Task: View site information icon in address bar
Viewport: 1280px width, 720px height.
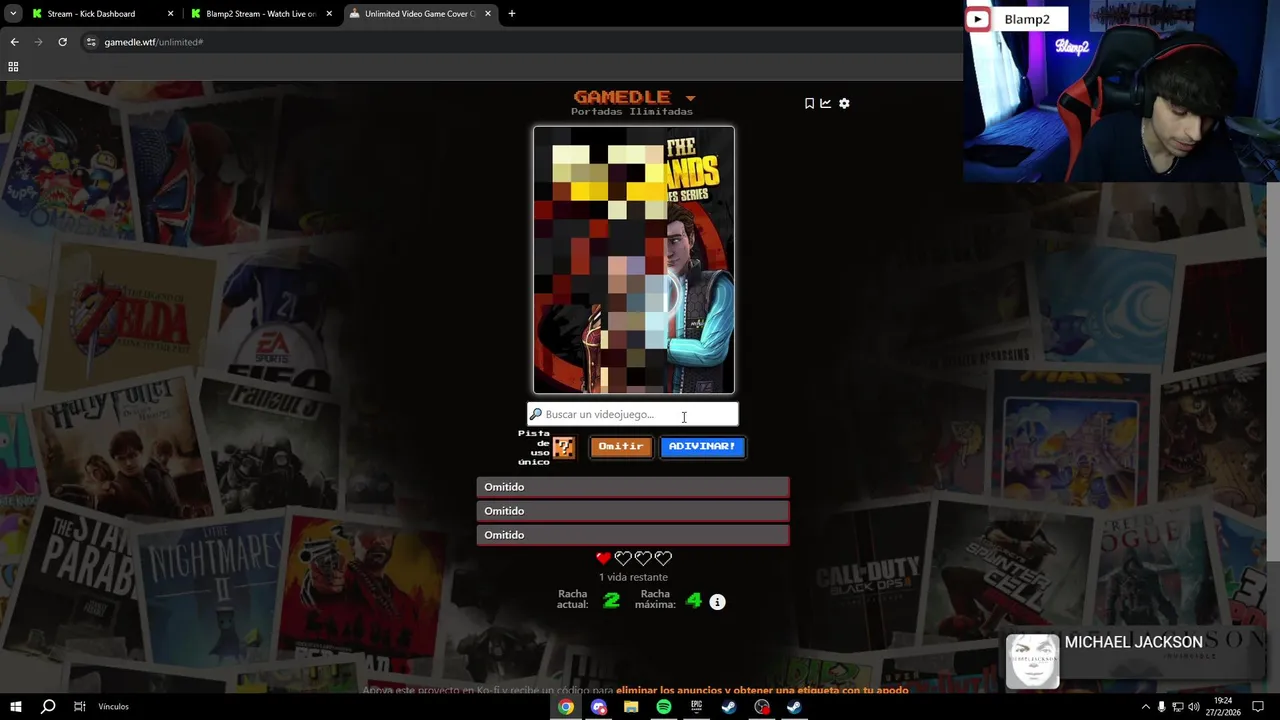Action: point(91,42)
